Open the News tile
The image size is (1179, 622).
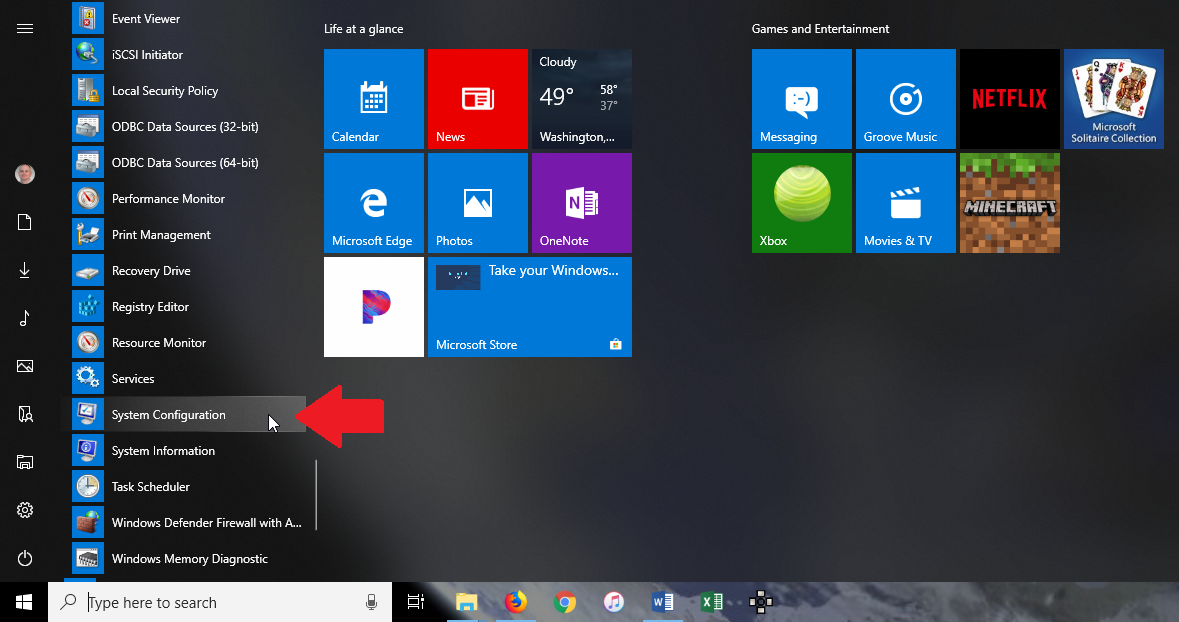pos(477,99)
